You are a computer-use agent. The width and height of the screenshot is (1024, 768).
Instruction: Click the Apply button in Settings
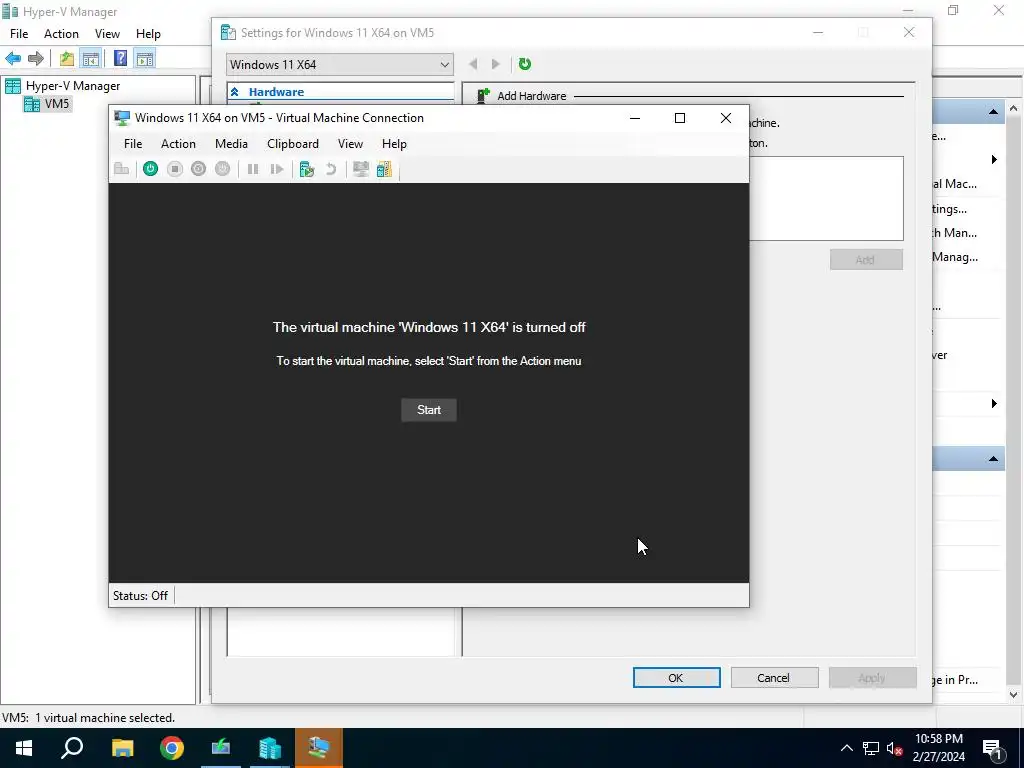click(872, 678)
